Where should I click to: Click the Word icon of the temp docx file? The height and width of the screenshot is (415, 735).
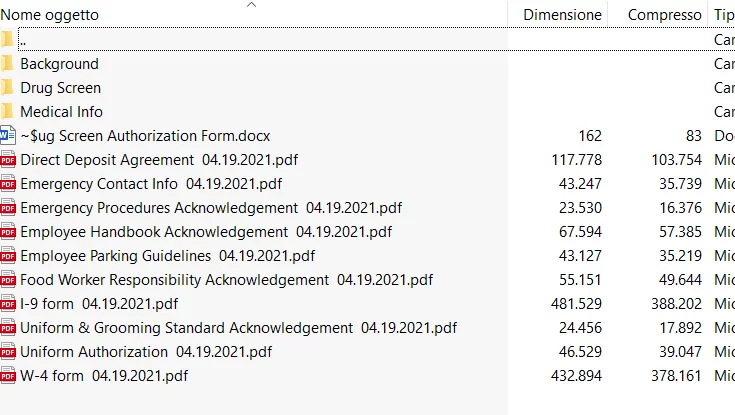pos(8,136)
